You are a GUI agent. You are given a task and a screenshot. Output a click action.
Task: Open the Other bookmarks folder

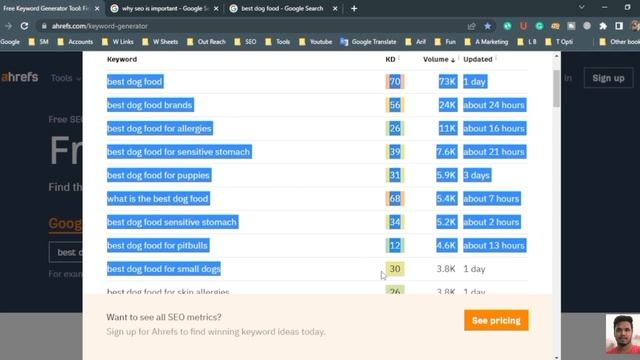619,42
